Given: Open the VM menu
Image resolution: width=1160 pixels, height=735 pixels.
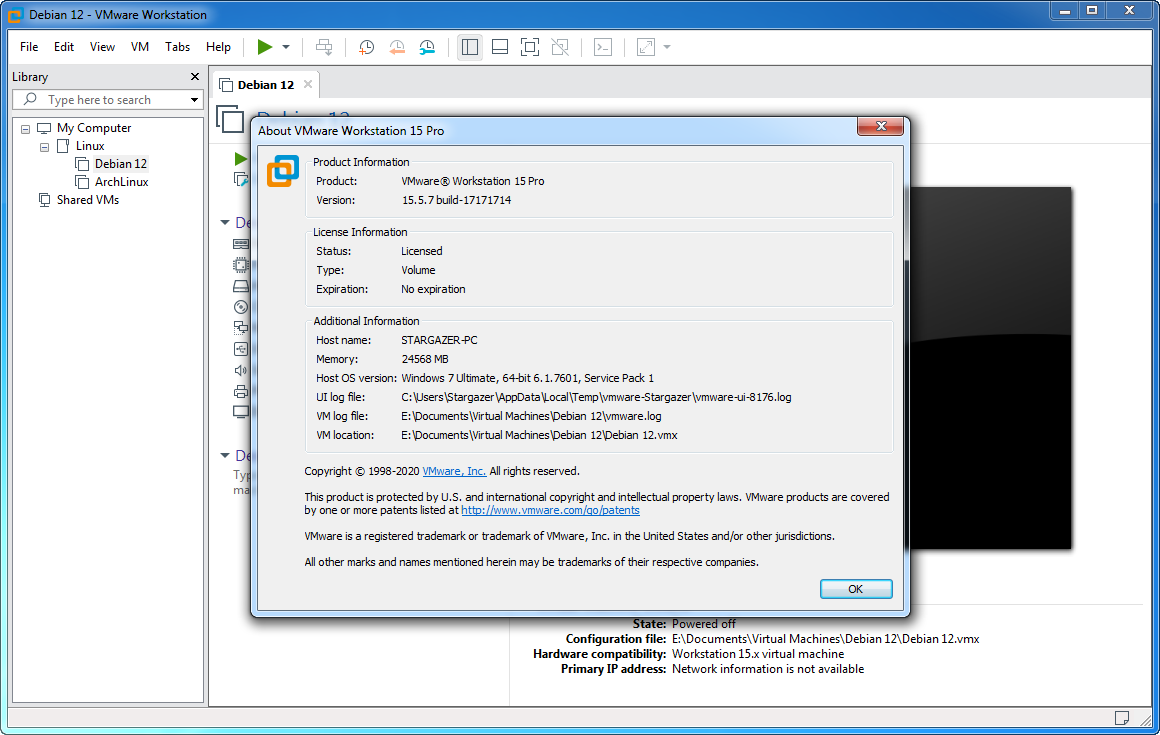Looking at the screenshot, I should [140, 47].
